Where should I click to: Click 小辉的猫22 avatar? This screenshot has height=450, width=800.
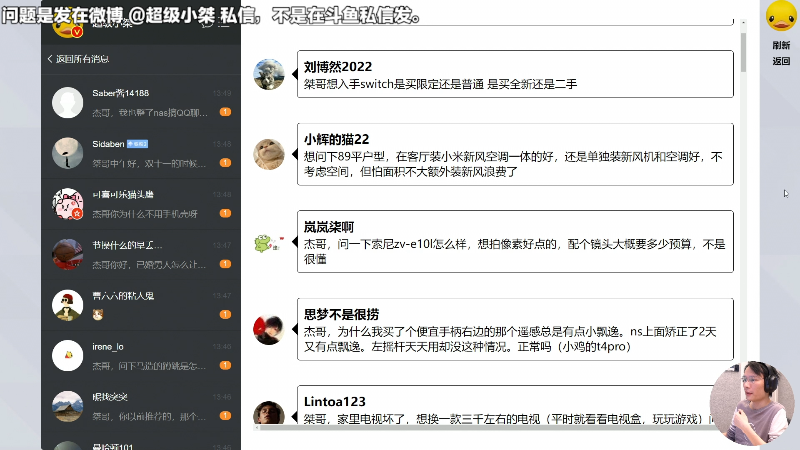269,154
